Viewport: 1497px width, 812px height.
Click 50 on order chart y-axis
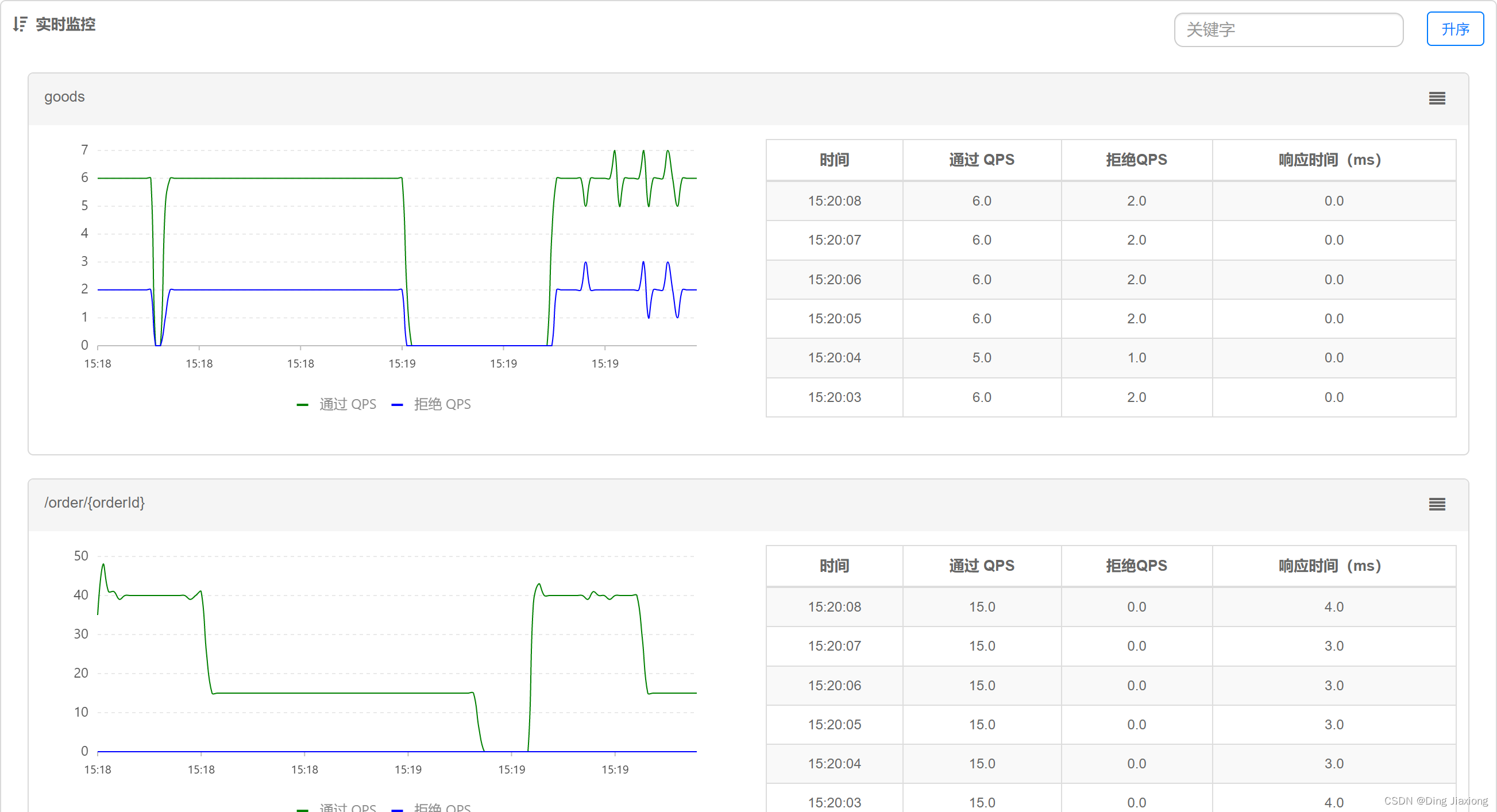[81, 556]
